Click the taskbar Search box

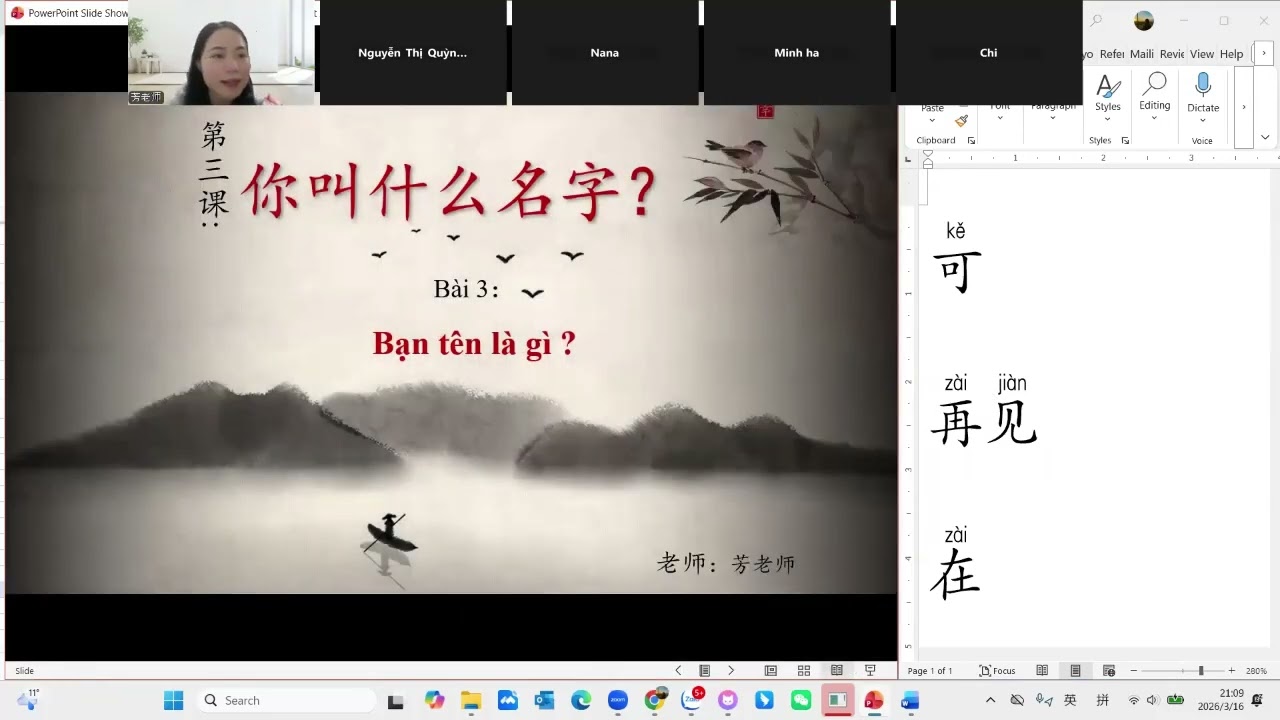pos(286,700)
